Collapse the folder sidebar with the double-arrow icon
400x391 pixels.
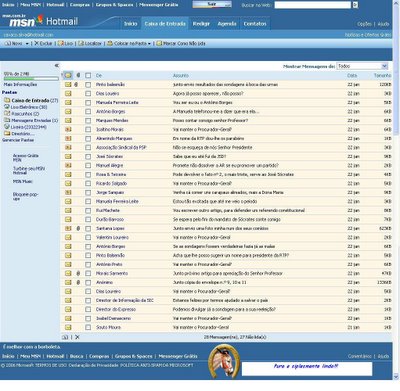[57, 66]
